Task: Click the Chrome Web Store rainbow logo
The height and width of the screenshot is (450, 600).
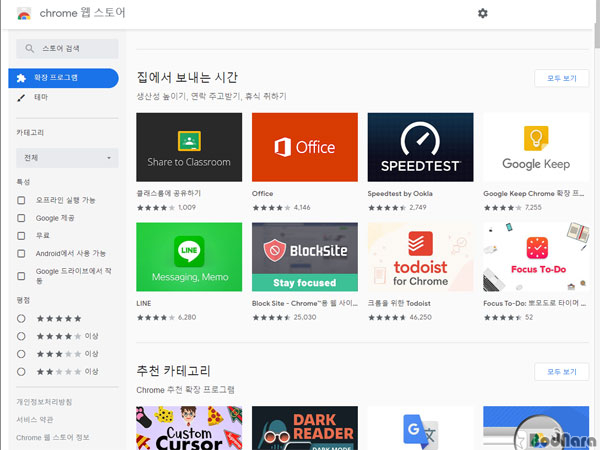Action: click(23, 14)
